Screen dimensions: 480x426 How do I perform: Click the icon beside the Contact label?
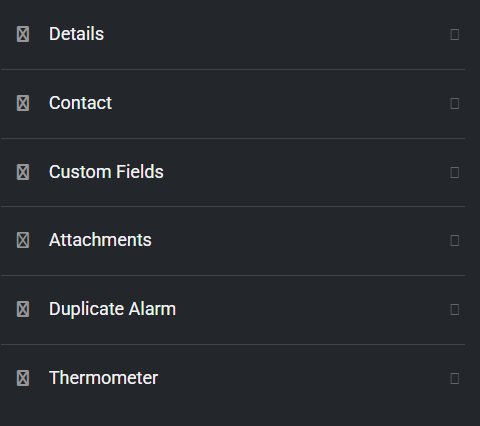pos(23,103)
